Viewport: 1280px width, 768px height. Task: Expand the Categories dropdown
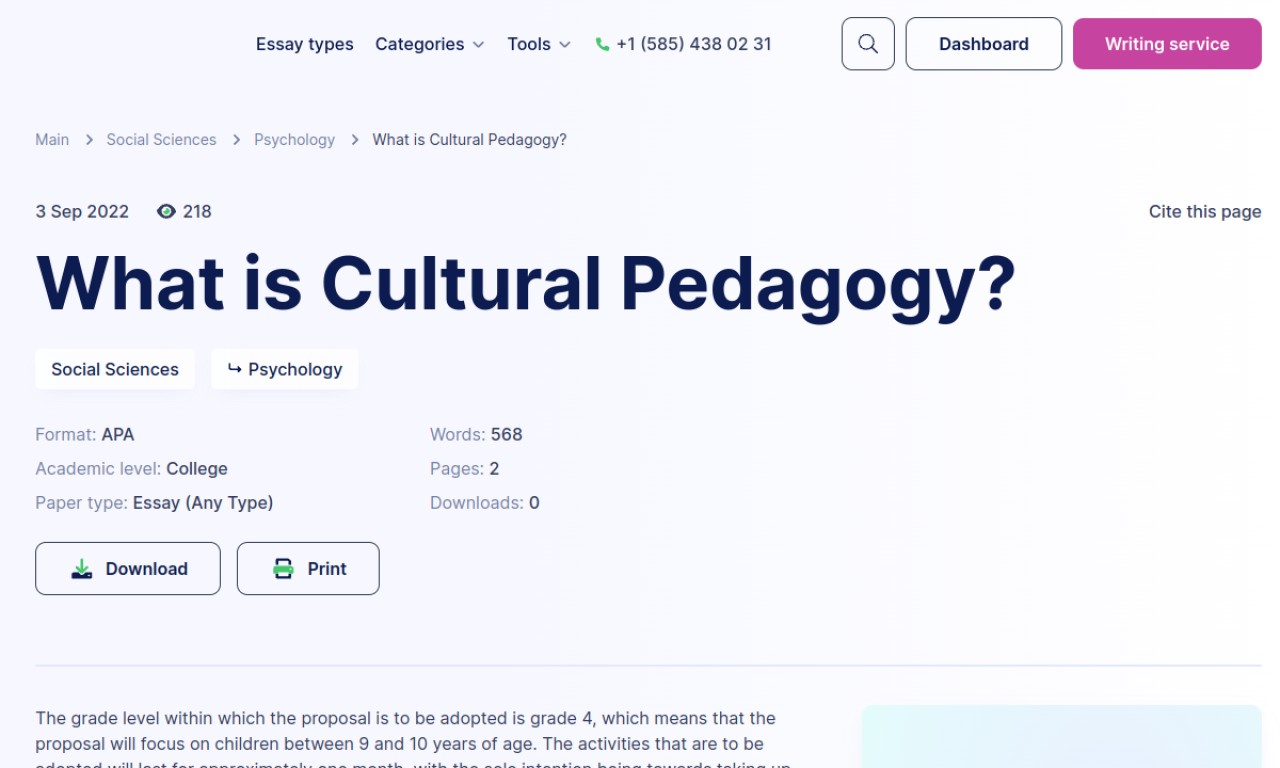[430, 44]
